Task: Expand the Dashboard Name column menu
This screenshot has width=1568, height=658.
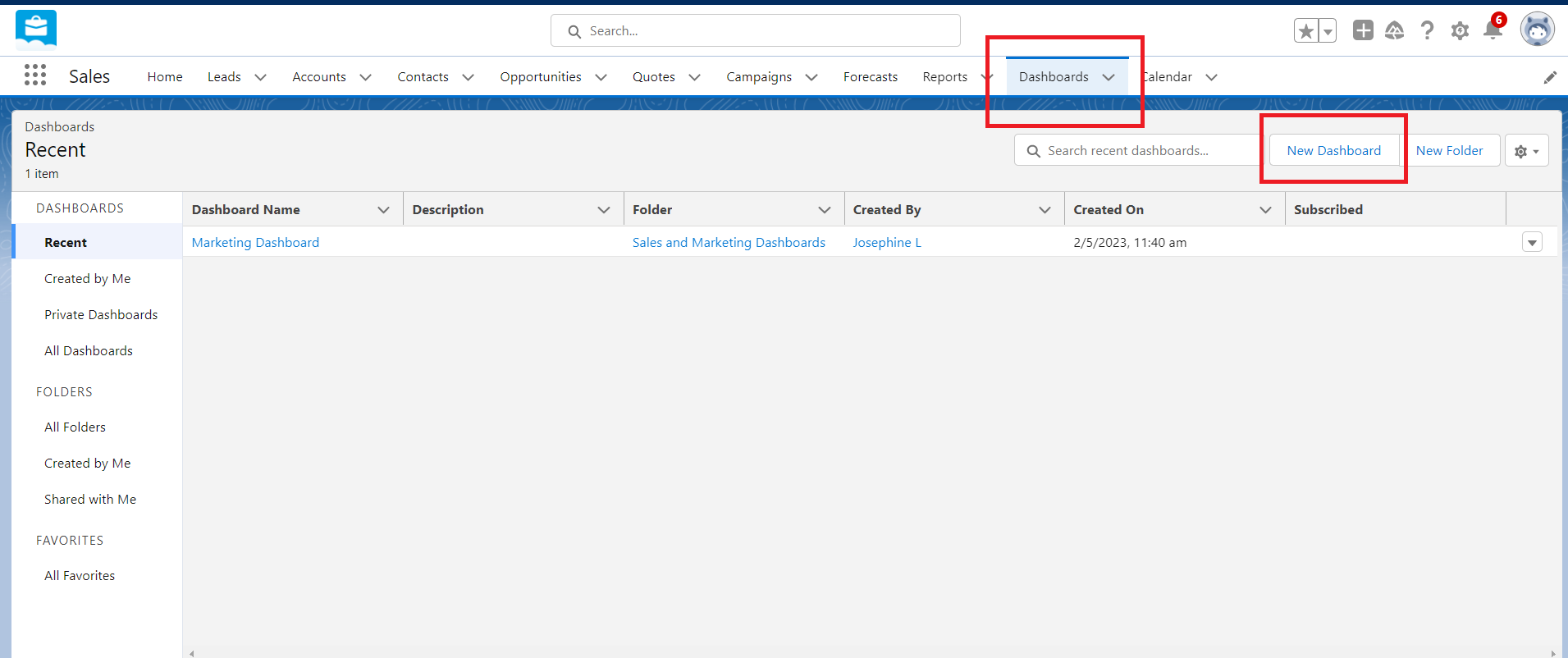Action: tap(383, 210)
